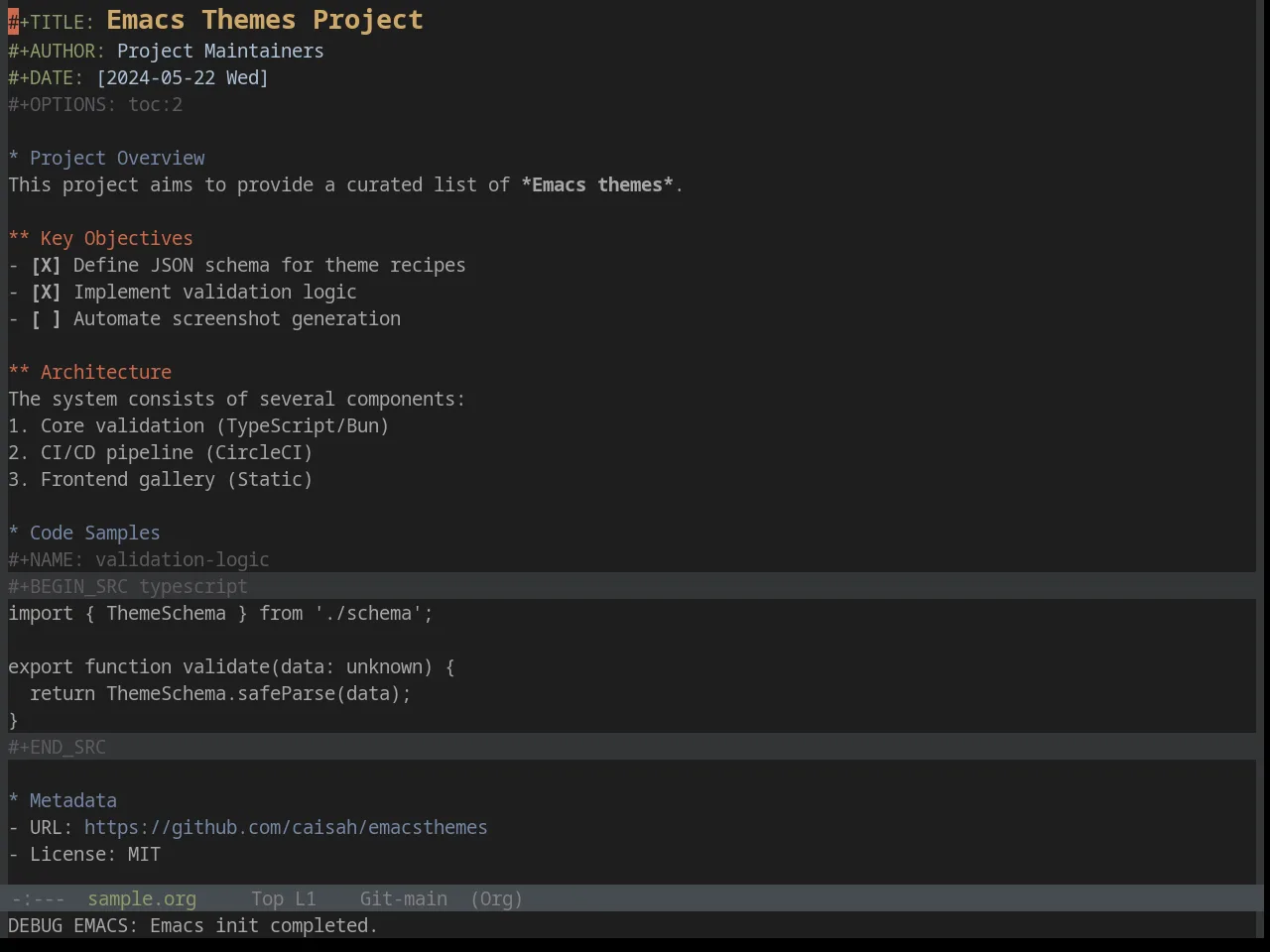Screen dimensions: 1270x952
Task: Click the Git-main indicator in mode line
Action: pos(404,899)
